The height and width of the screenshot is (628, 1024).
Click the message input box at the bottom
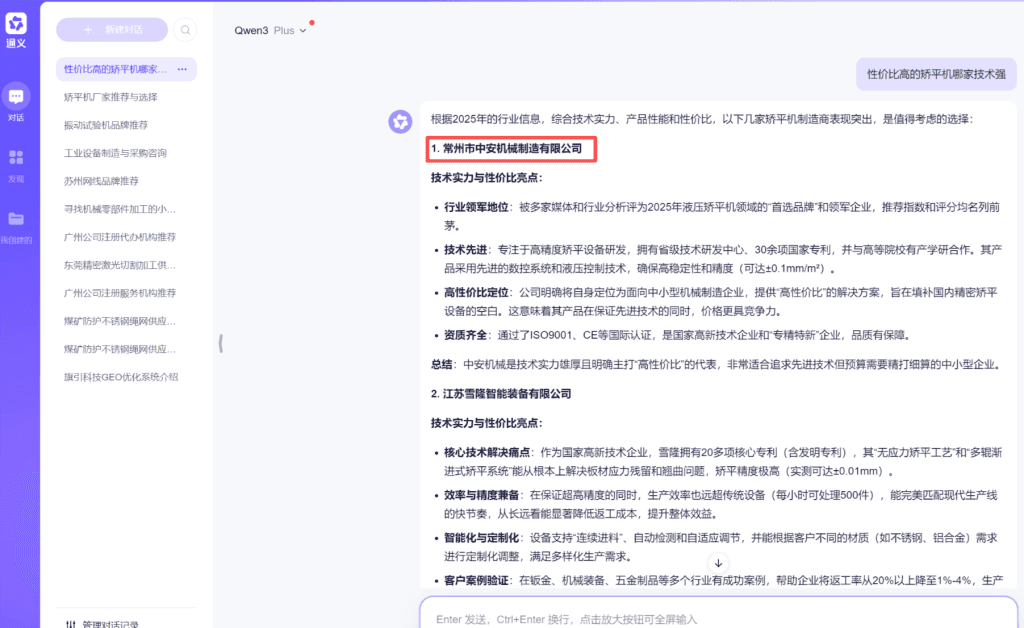(x=700, y=615)
